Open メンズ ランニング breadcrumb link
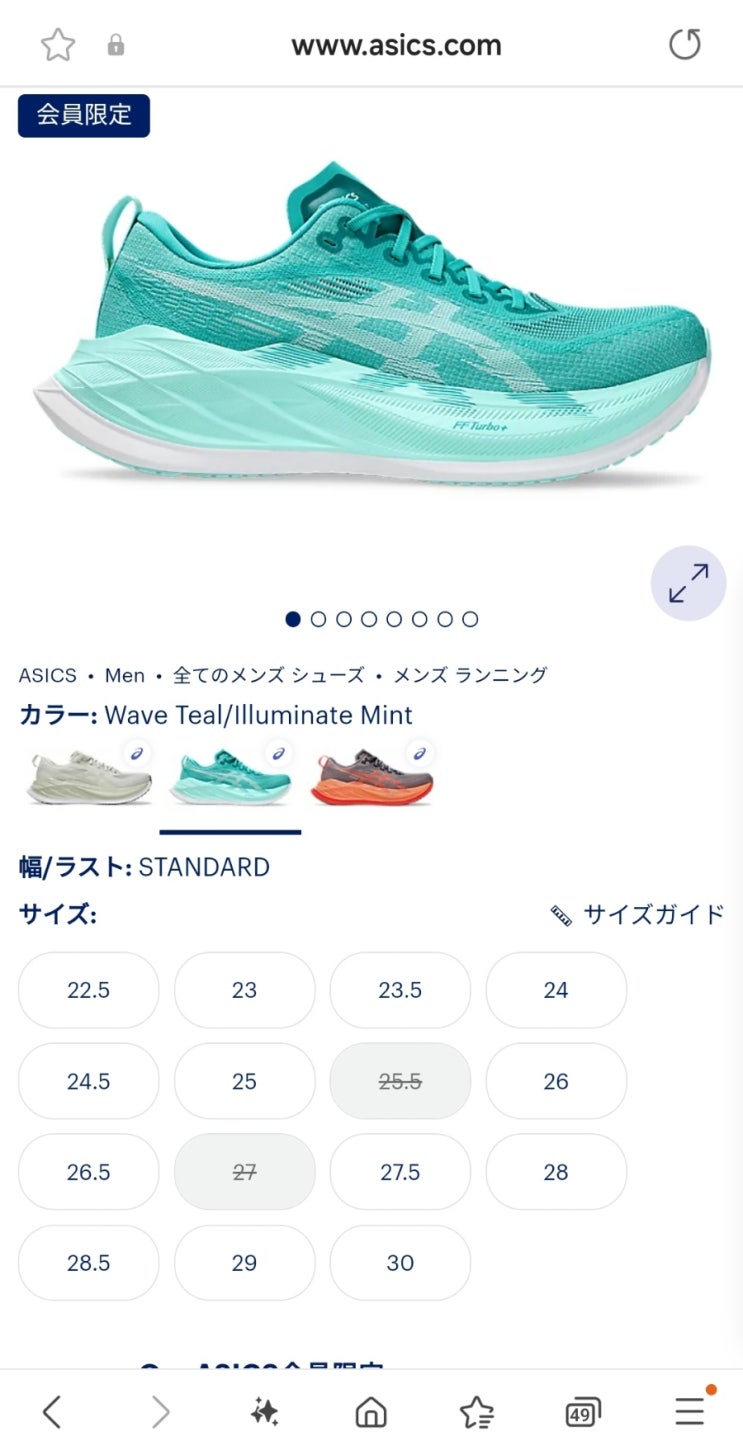The image size is (743, 1455). click(470, 675)
